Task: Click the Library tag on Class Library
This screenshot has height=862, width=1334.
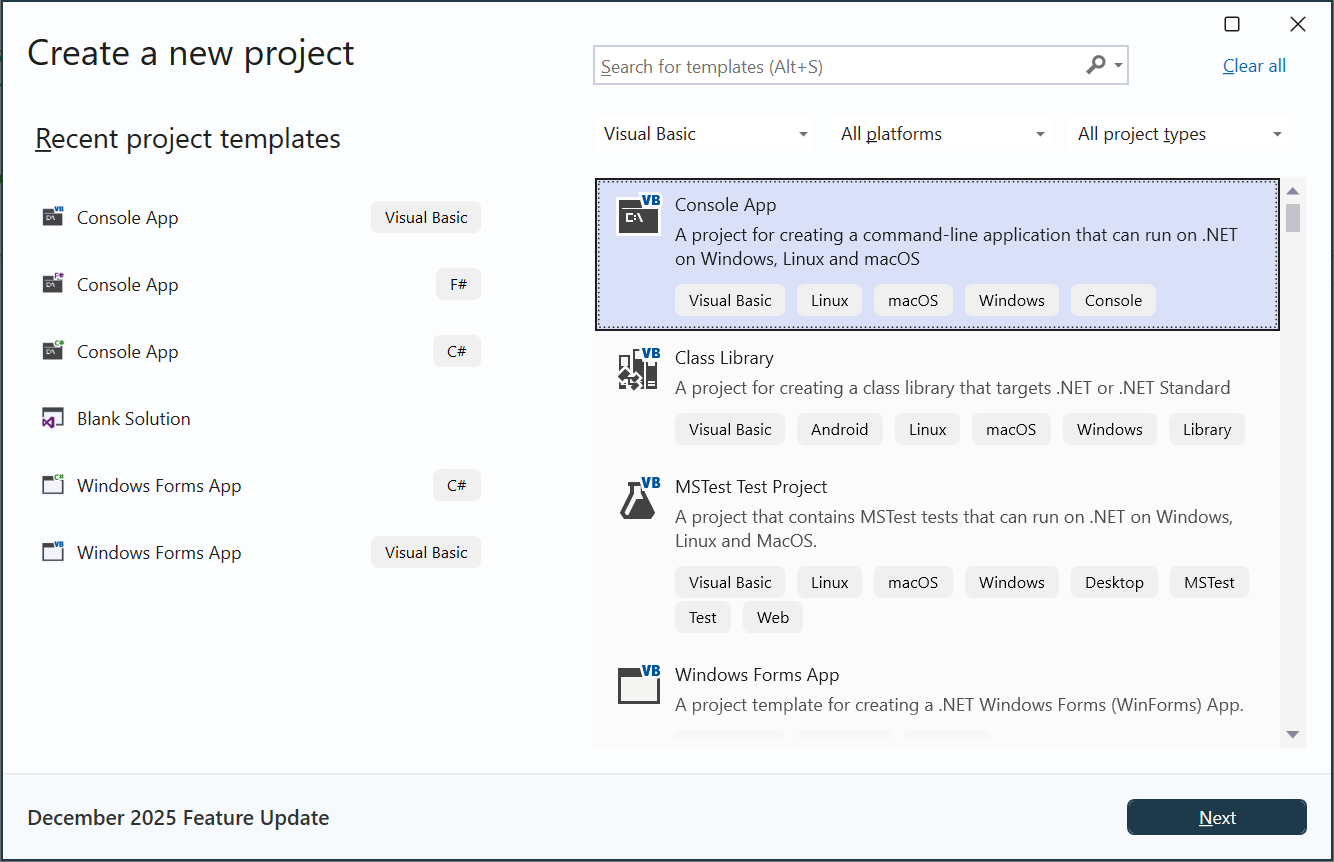Action: coord(1207,429)
